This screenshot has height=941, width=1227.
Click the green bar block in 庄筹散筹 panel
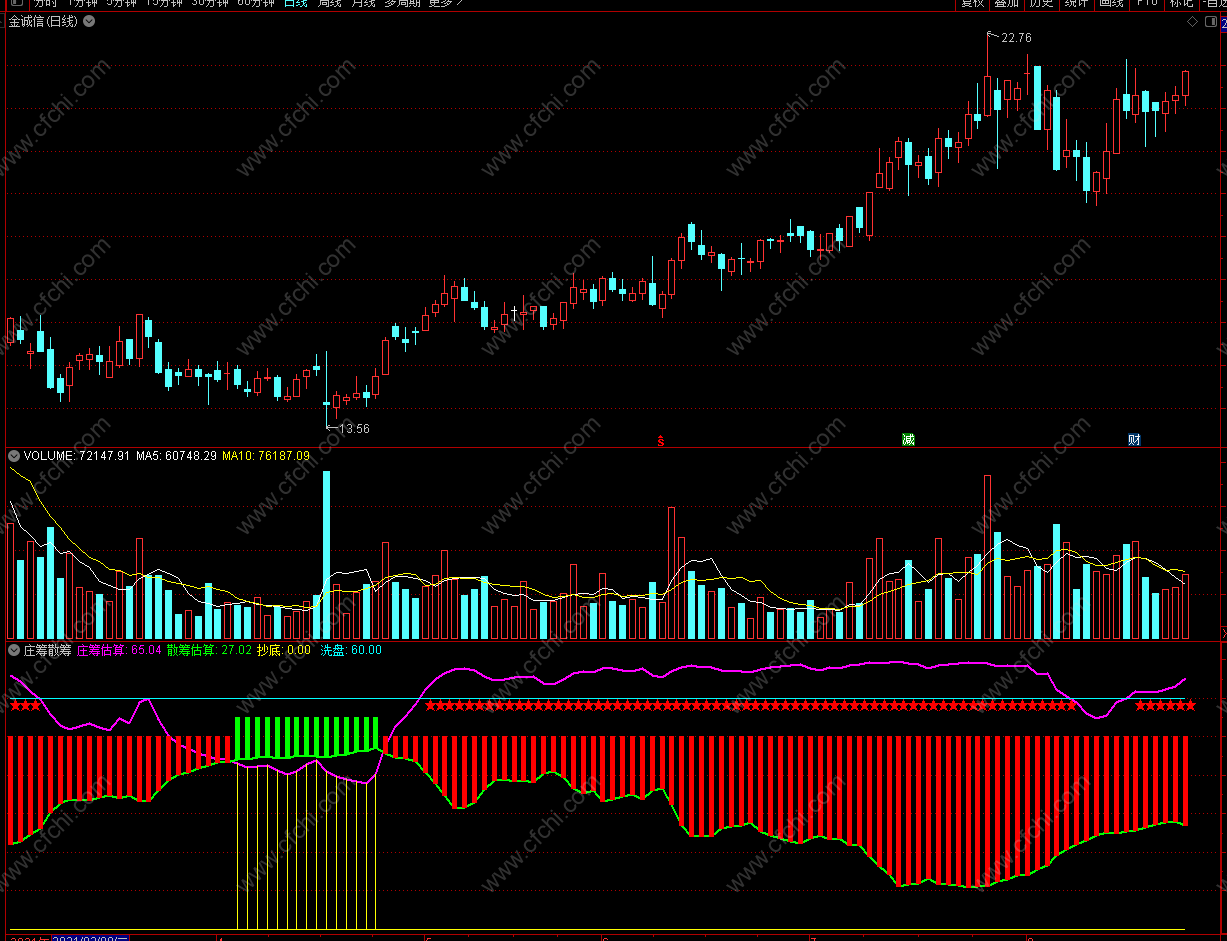coord(307,738)
